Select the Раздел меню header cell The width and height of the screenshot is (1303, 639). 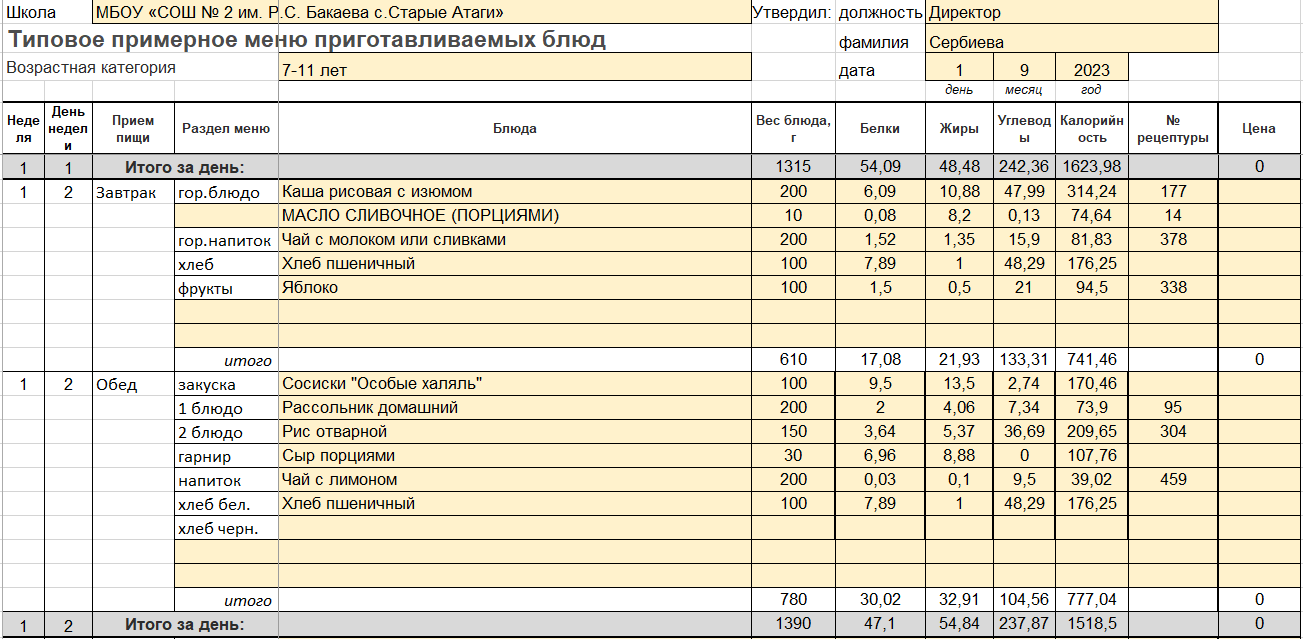click(x=226, y=128)
